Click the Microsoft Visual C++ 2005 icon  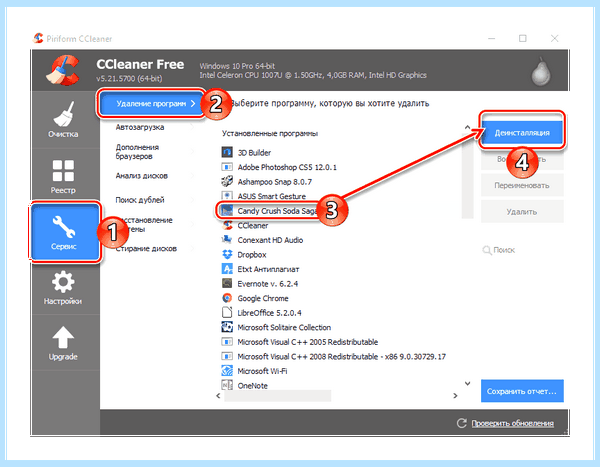(x=227, y=341)
